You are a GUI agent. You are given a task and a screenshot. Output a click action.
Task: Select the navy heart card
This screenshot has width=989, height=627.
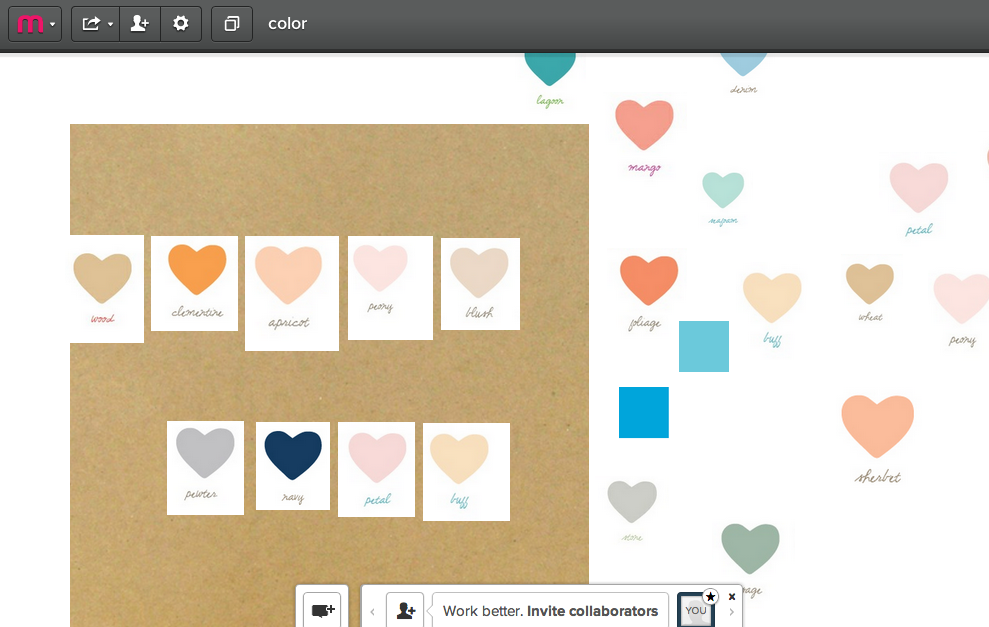[x=293, y=465]
